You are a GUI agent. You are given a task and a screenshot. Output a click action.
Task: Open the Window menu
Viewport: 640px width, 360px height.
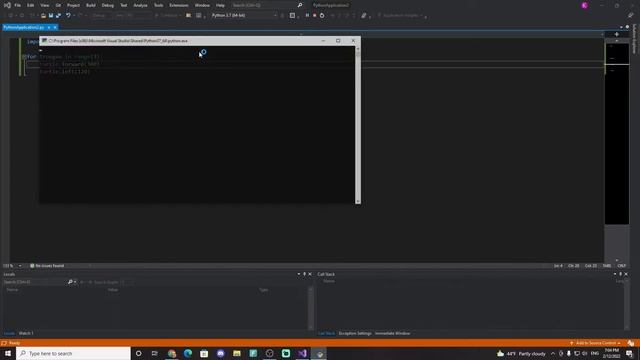pyautogui.click(x=202, y=5)
